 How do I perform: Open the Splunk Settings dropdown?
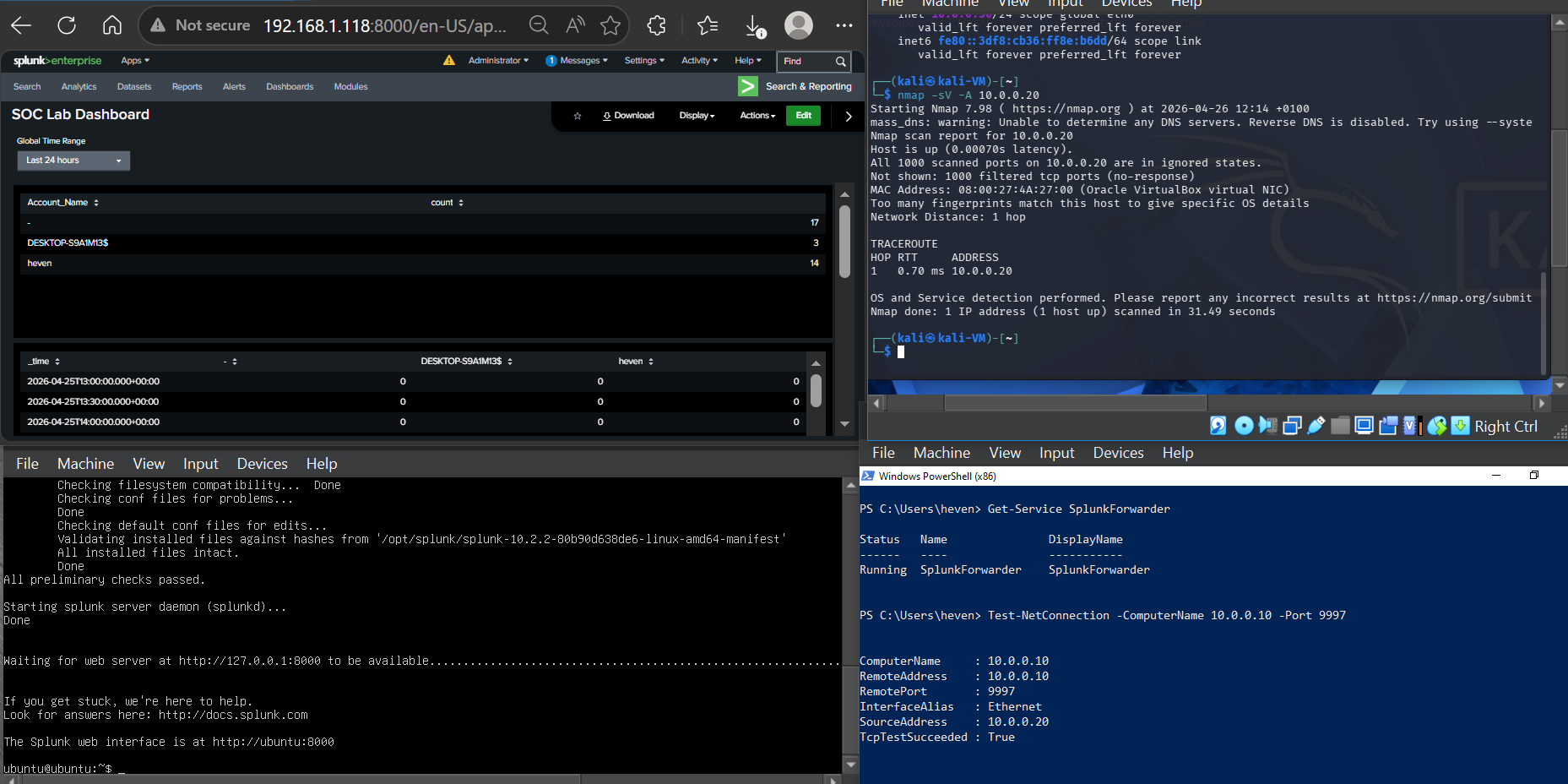coord(644,61)
